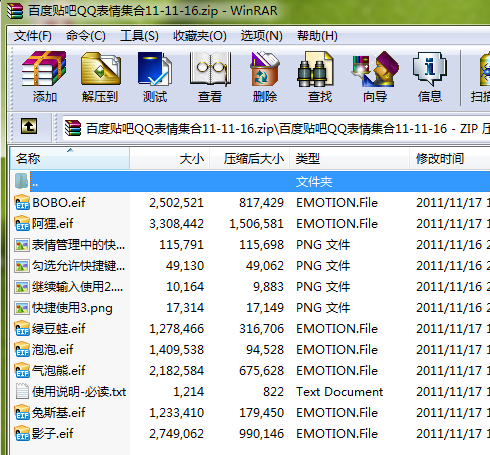Click the 泡泡.eif file name
The image size is (490, 455).
tap(53, 350)
